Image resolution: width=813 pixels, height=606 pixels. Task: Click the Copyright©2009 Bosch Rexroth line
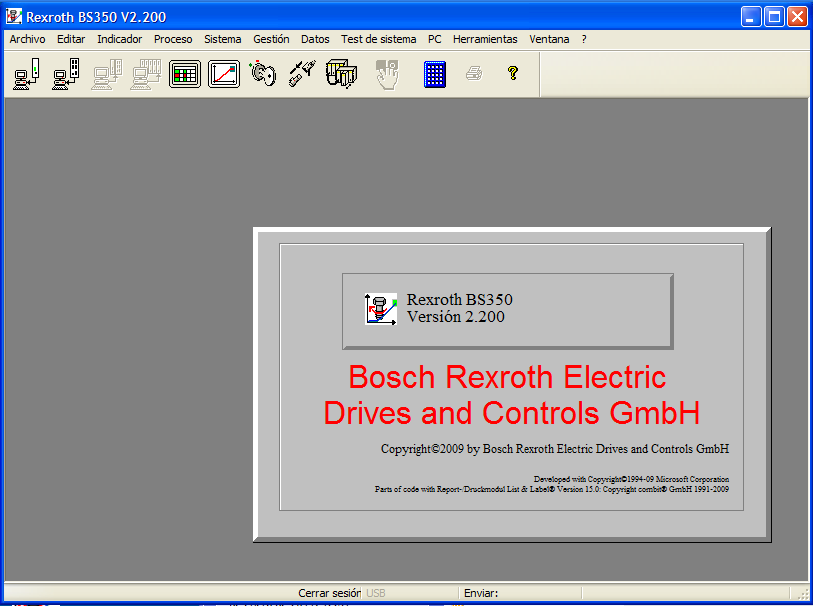555,449
